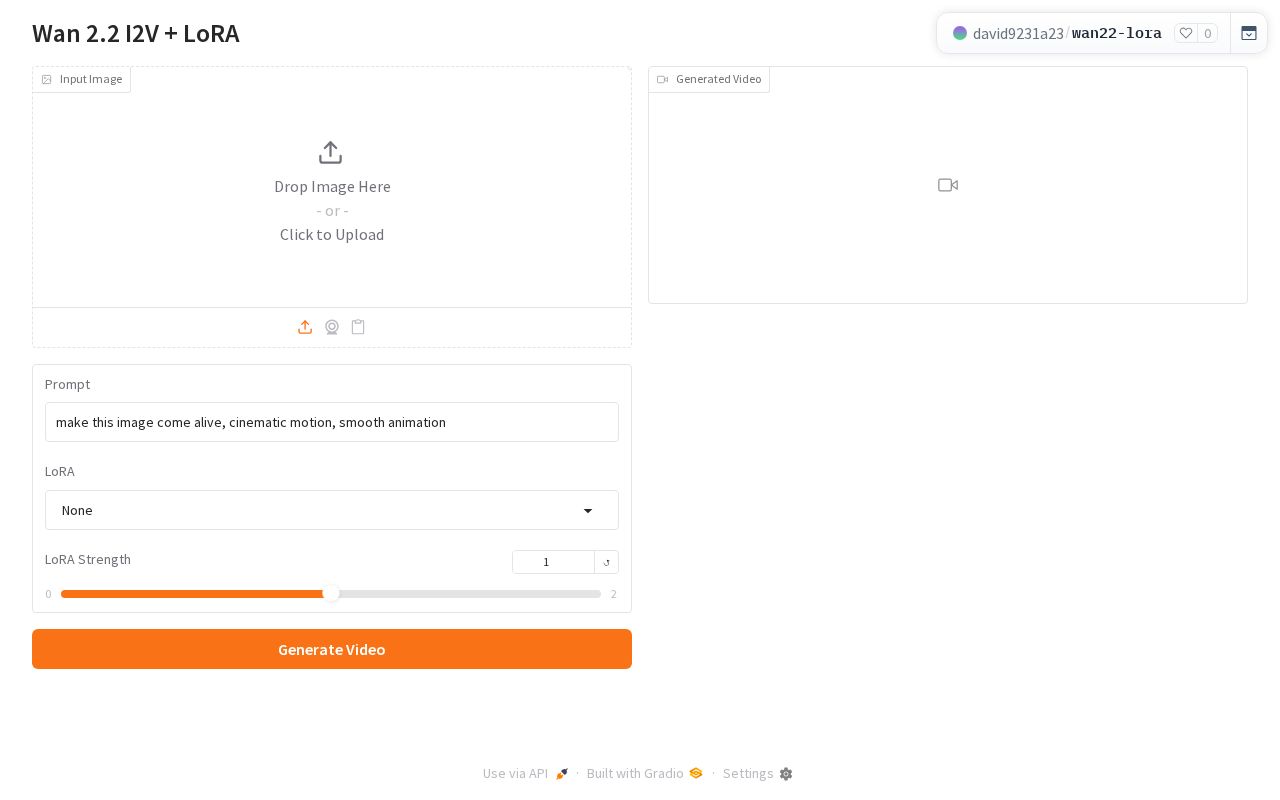The width and height of the screenshot is (1280, 800).
Task: Click the Generated Video label
Action: [x=709, y=79]
